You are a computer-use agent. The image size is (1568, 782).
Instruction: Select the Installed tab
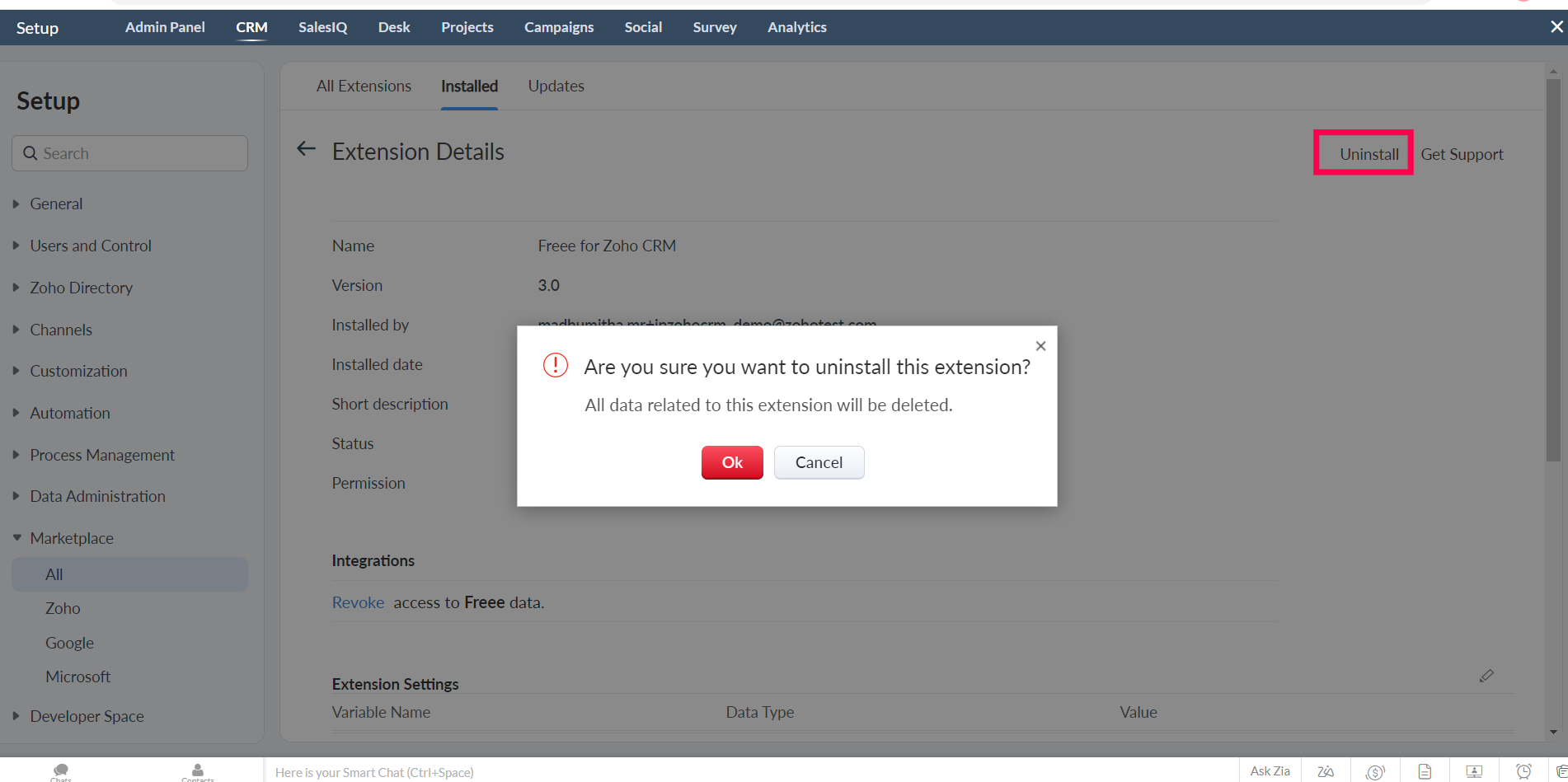(x=469, y=86)
